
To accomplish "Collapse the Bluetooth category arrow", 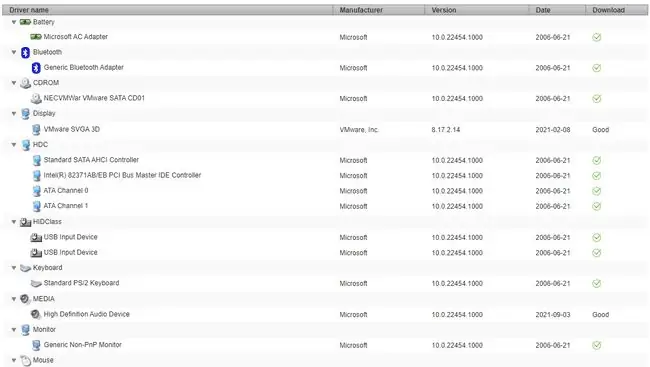I will [14, 52].
